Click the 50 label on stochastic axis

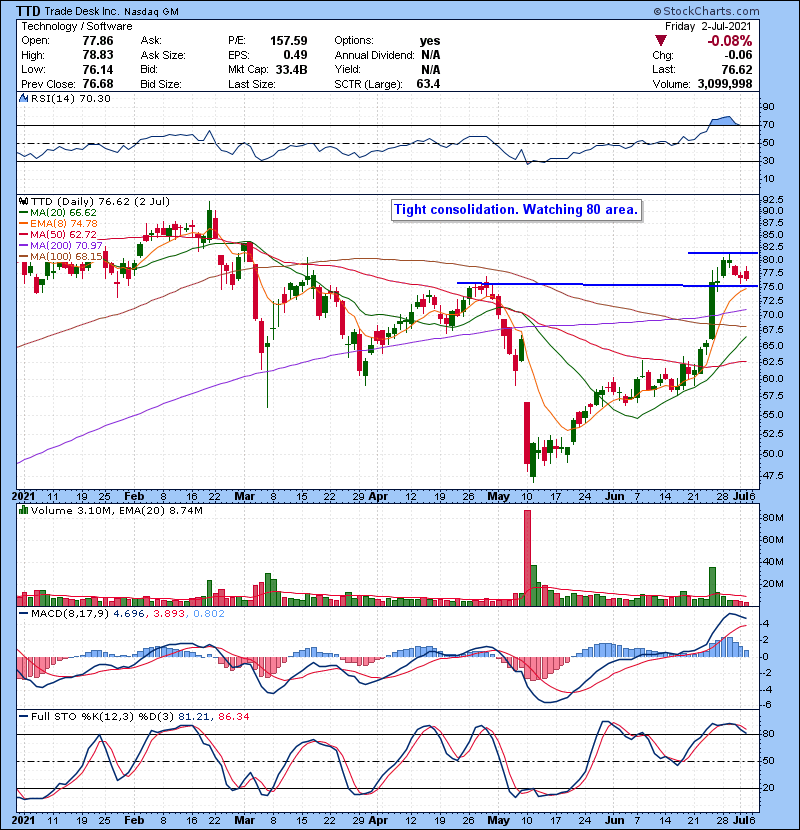(x=768, y=761)
